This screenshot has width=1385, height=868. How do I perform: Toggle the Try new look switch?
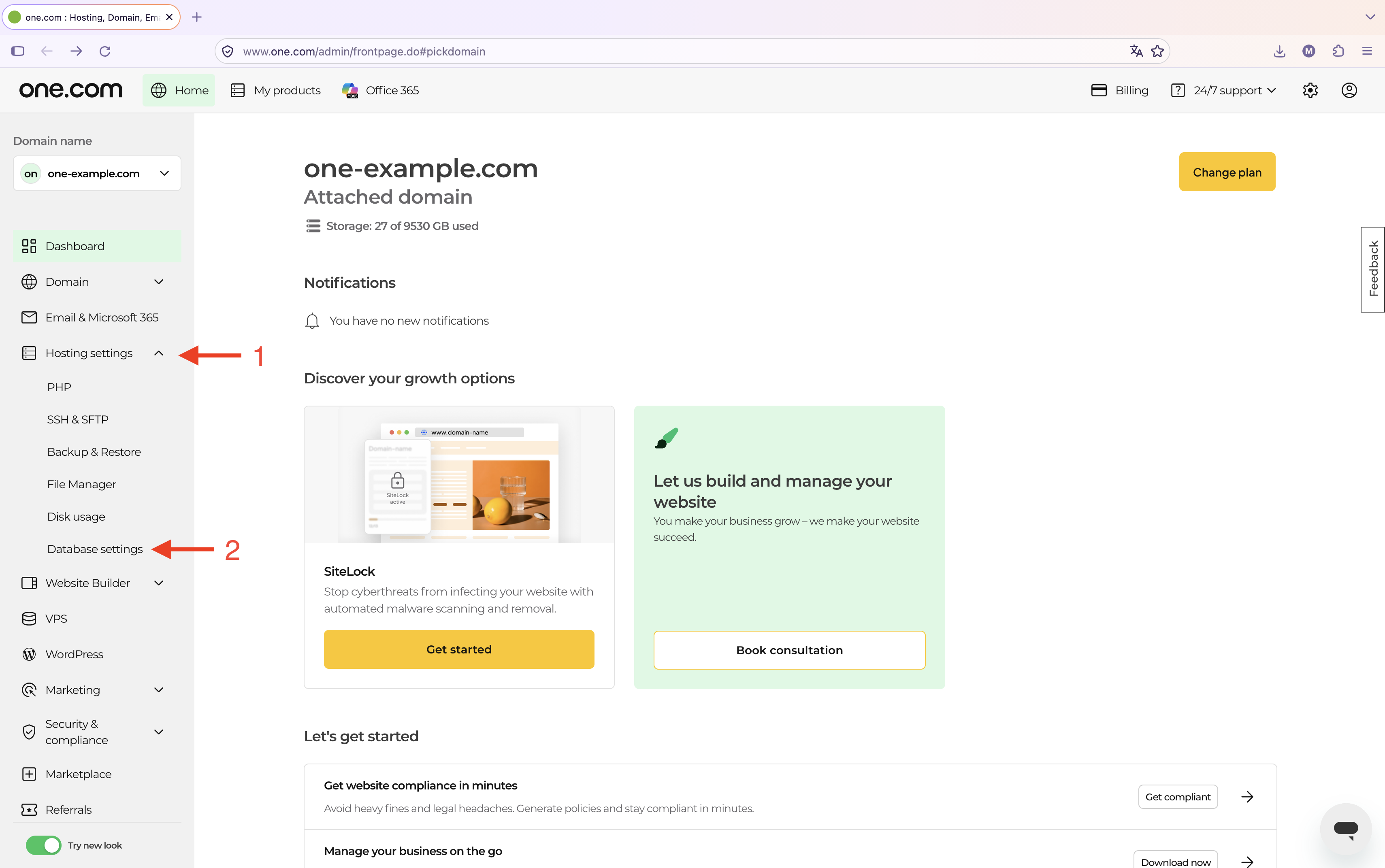[x=43, y=845]
